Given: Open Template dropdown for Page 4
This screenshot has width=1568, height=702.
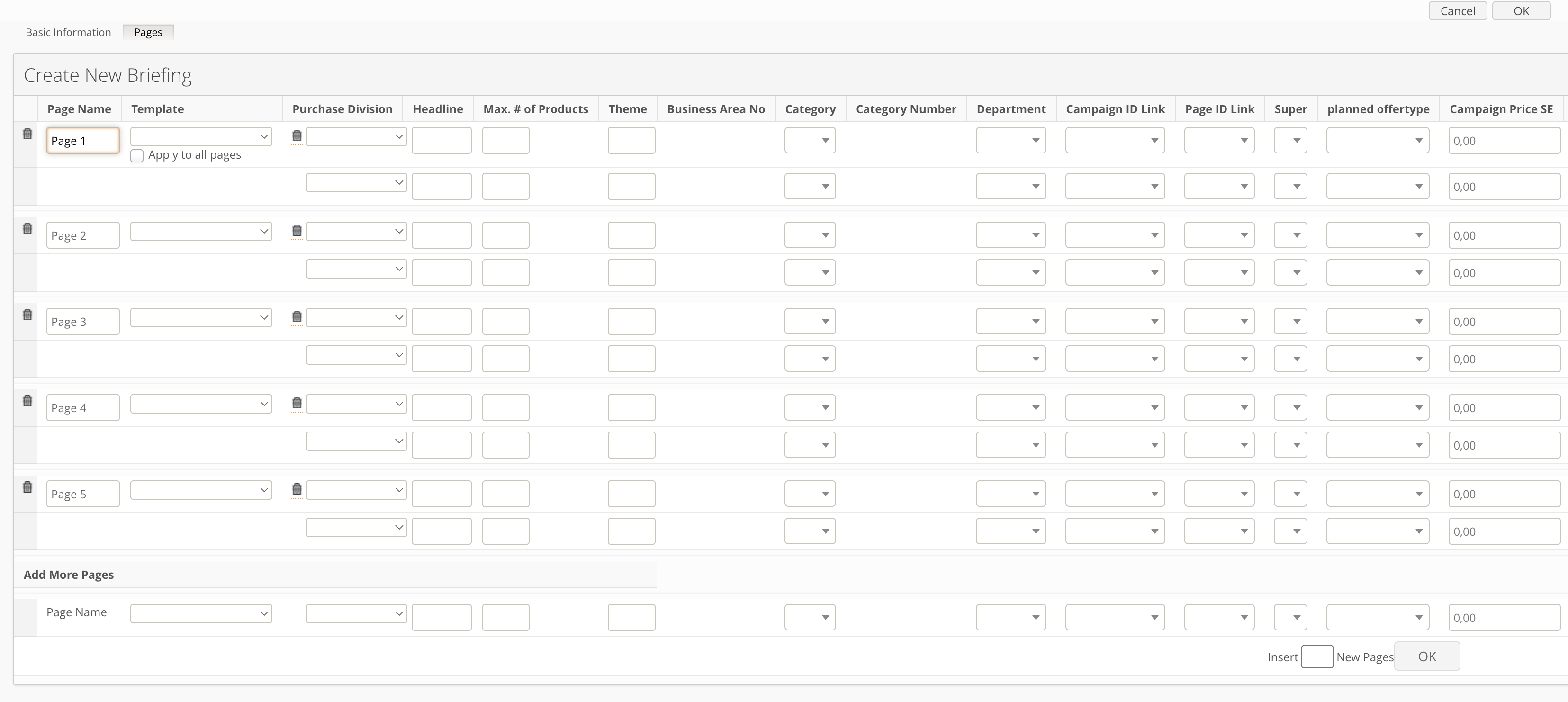Looking at the screenshot, I should [201, 404].
